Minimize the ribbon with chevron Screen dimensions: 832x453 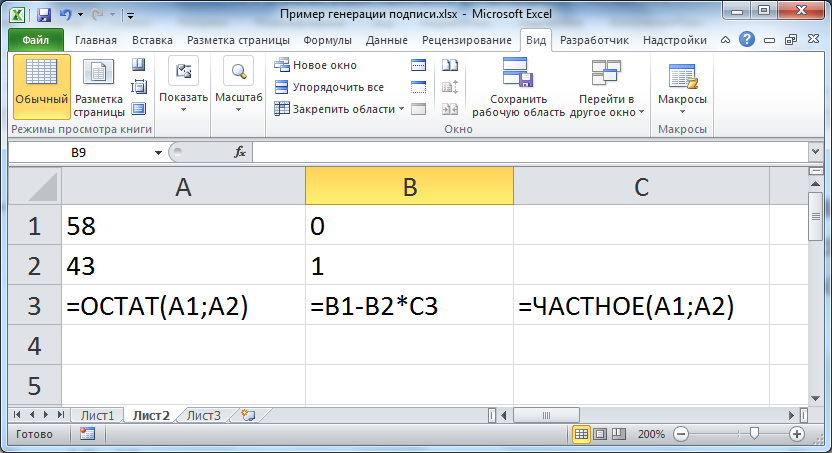(725, 40)
